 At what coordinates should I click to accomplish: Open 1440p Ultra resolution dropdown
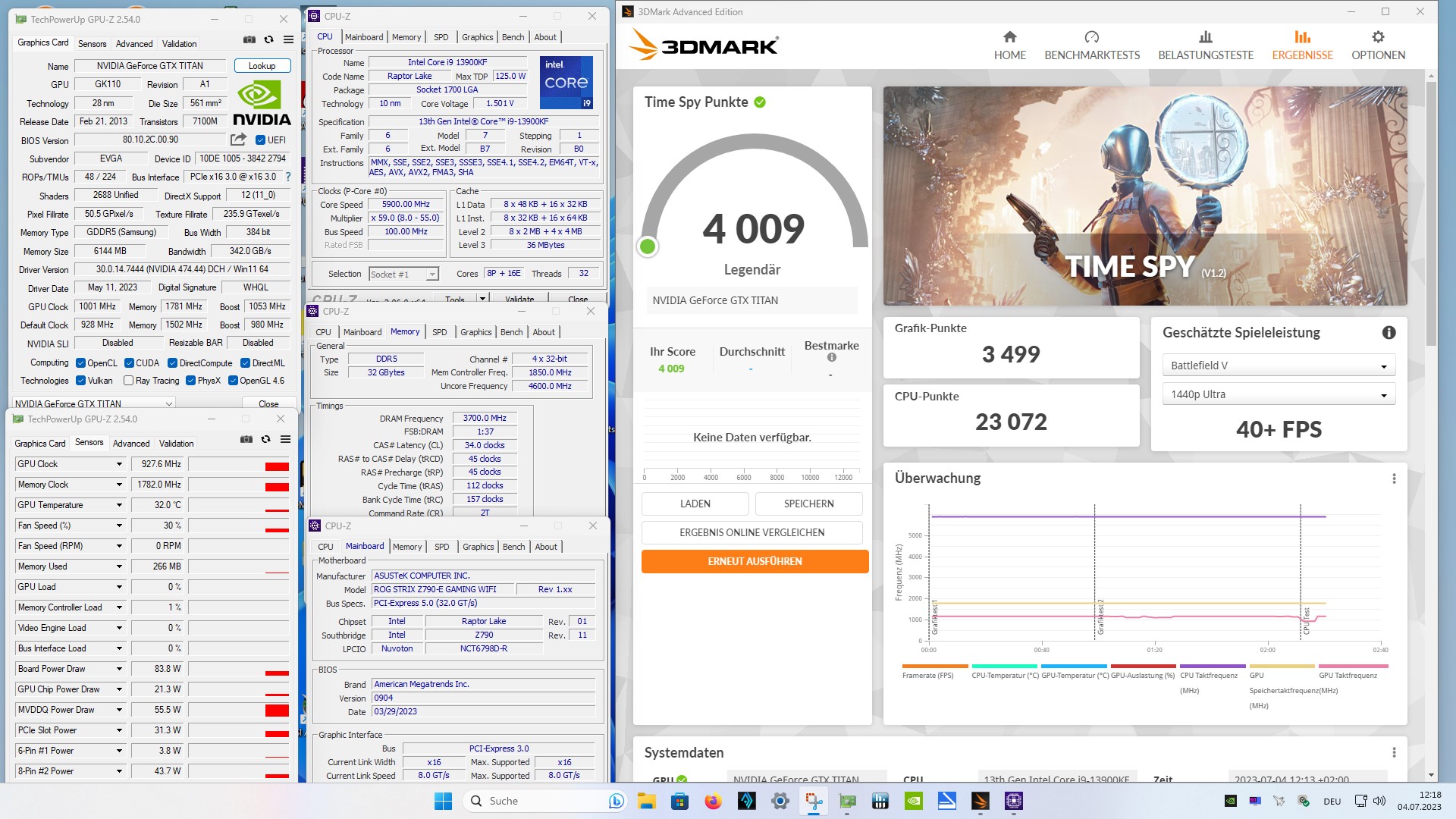pyautogui.click(x=1279, y=394)
